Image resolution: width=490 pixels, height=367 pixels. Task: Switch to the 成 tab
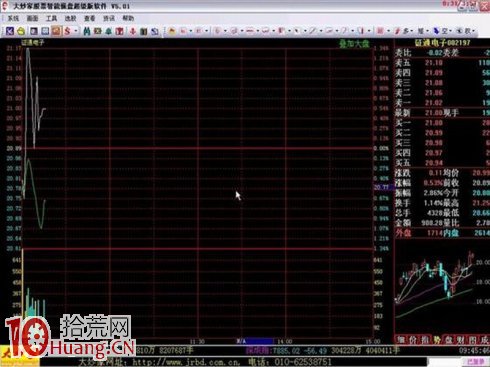pyautogui.click(x=484, y=340)
